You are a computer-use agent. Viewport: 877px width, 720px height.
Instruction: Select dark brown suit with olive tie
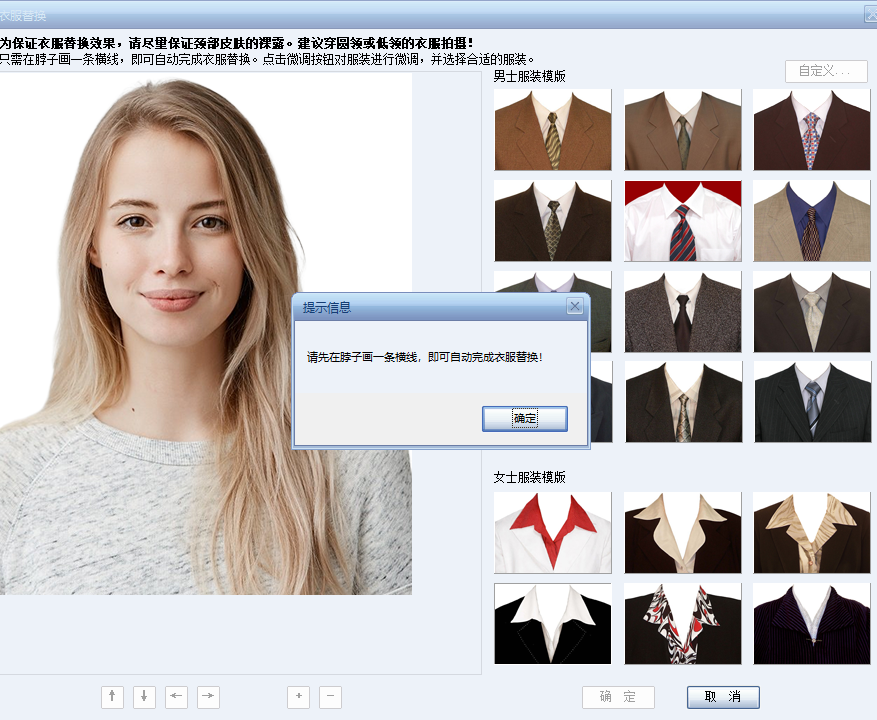click(x=553, y=220)
